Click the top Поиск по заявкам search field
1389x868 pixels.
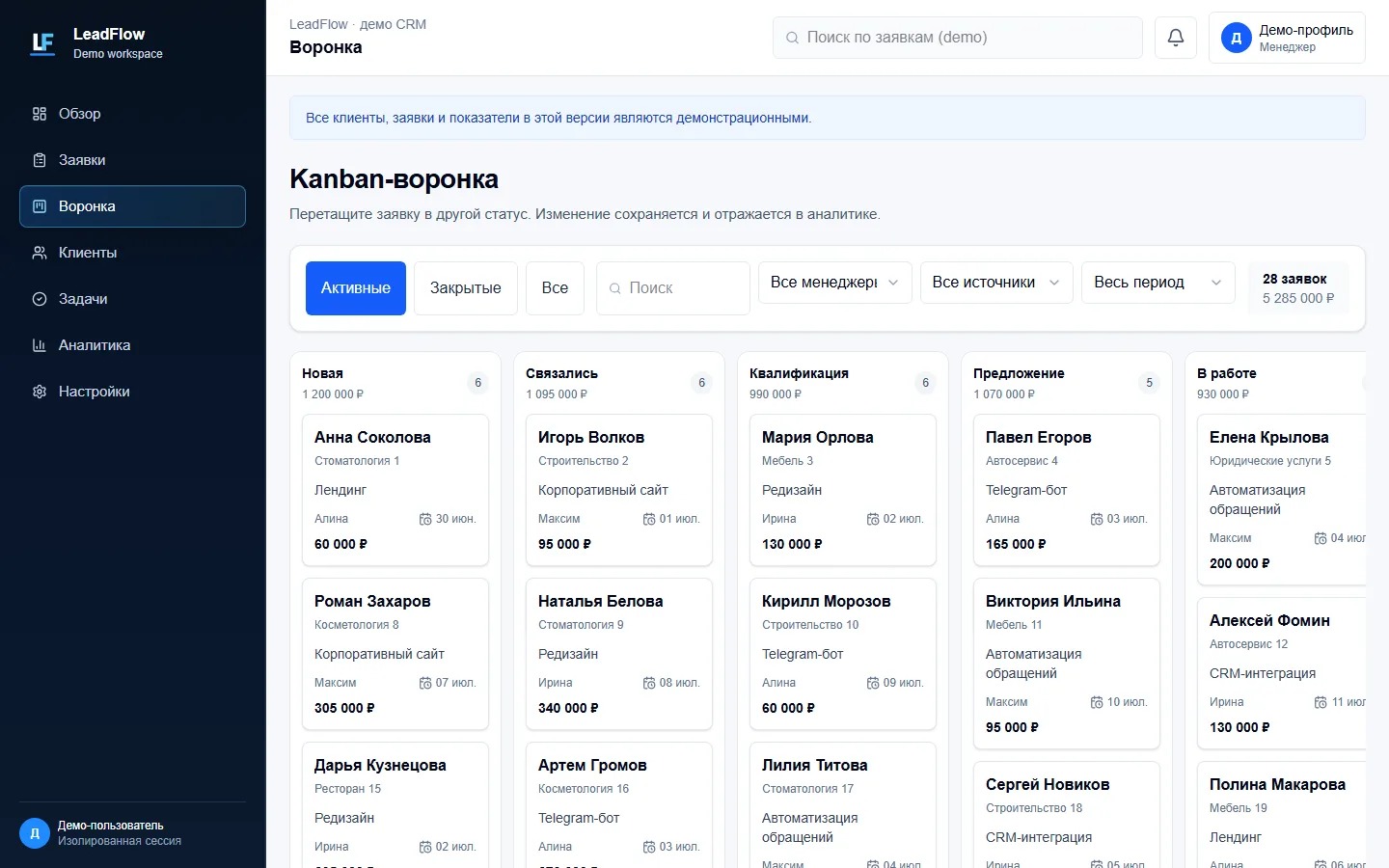[958, 38]
